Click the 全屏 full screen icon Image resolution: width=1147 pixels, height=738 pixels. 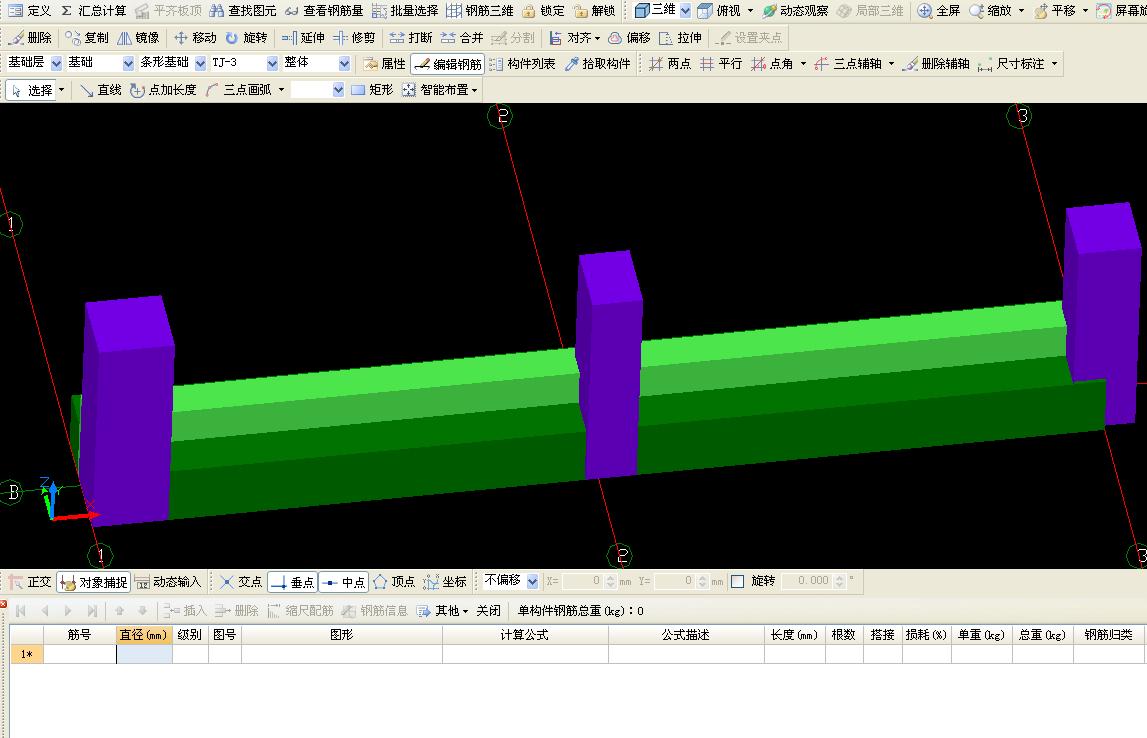click(938, 11)
